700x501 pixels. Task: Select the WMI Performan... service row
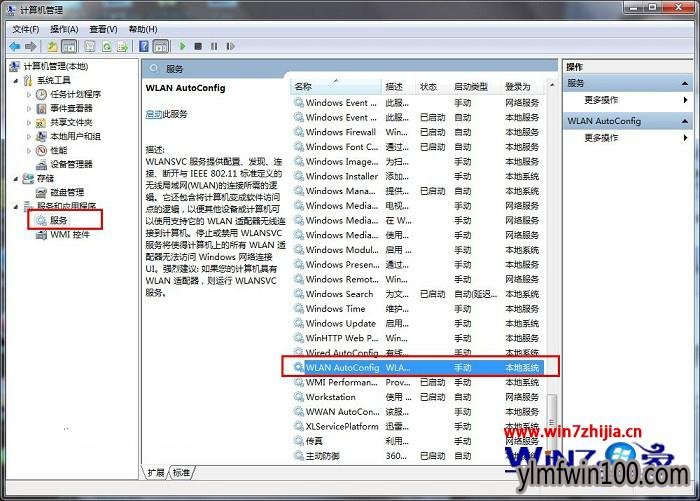point(418,382)
